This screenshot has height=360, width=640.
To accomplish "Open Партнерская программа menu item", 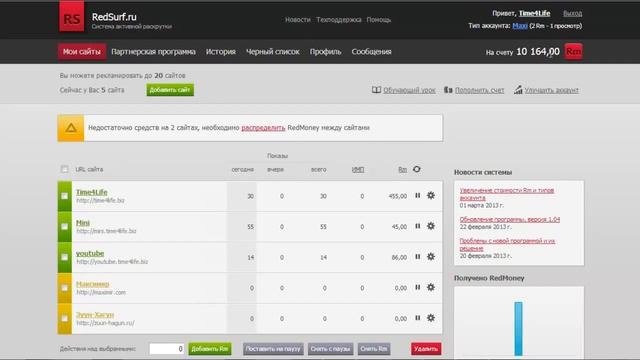I will pyautogui.click(x=153, y=52).
